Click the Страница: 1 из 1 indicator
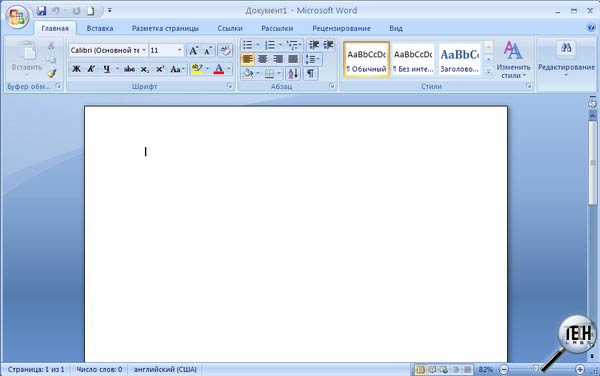The image size is (600, 376). tap(36, 369)
